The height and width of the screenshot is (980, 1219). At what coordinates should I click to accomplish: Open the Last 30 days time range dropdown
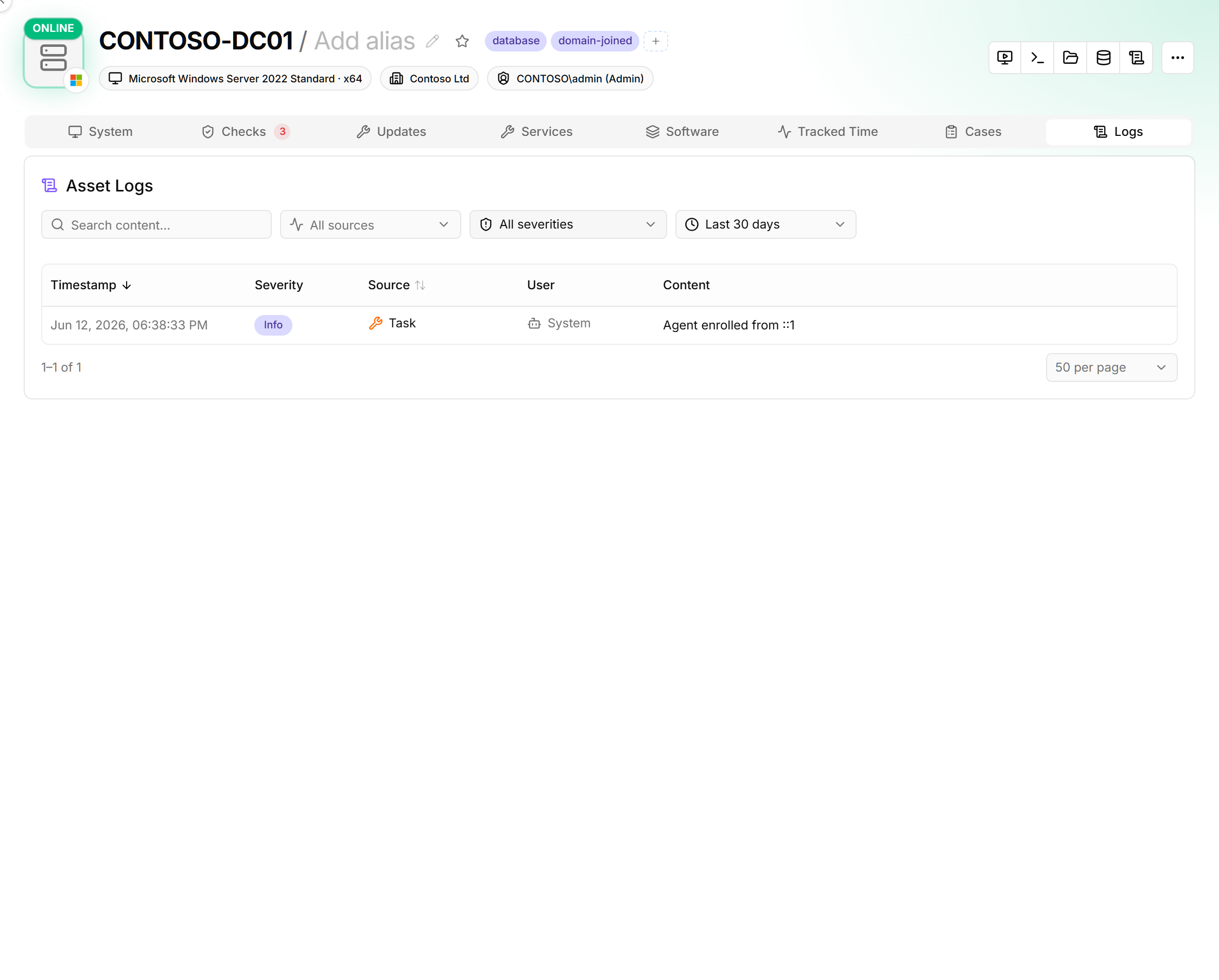point(765,225)
